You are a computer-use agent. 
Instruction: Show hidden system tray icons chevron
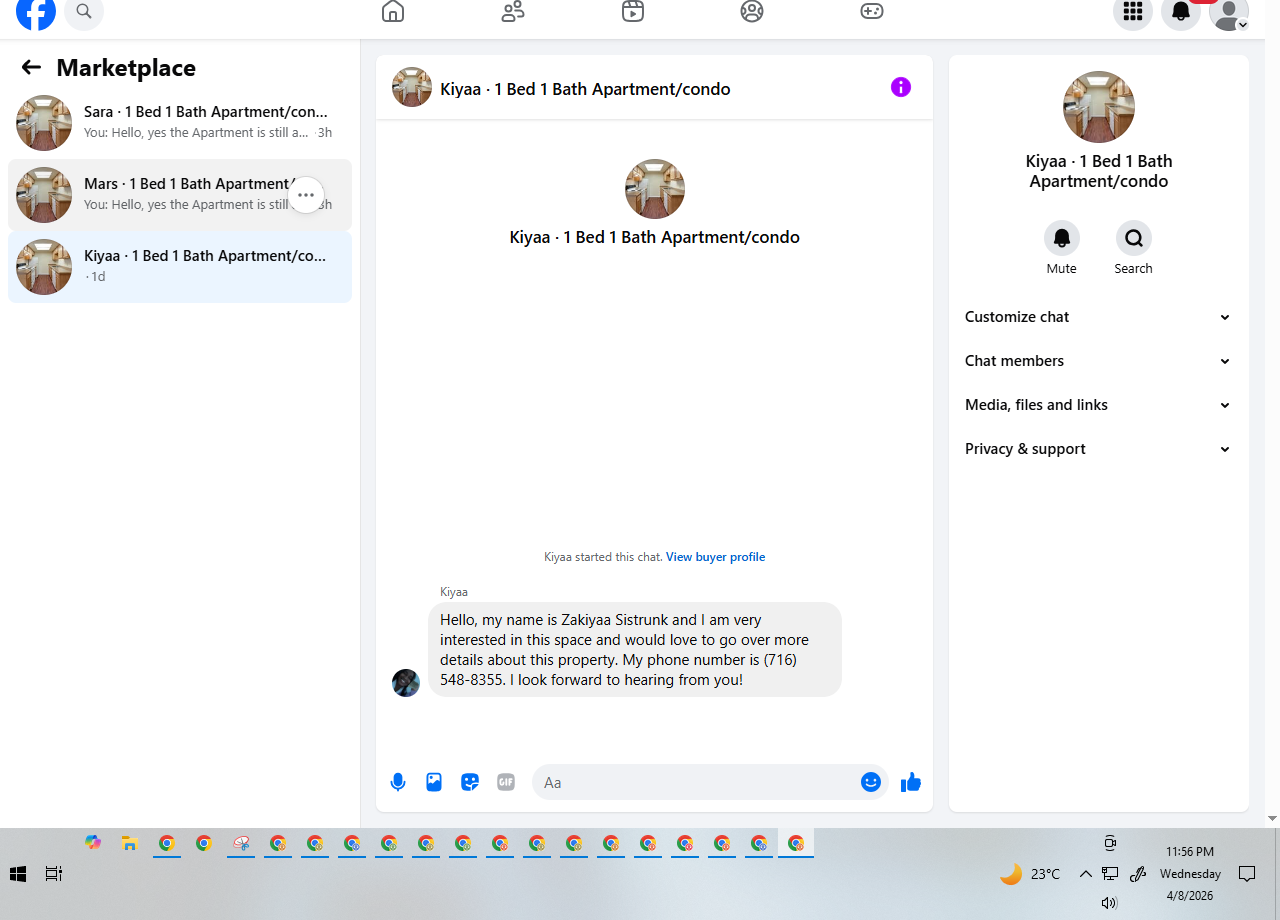[x=1085, y=874]
